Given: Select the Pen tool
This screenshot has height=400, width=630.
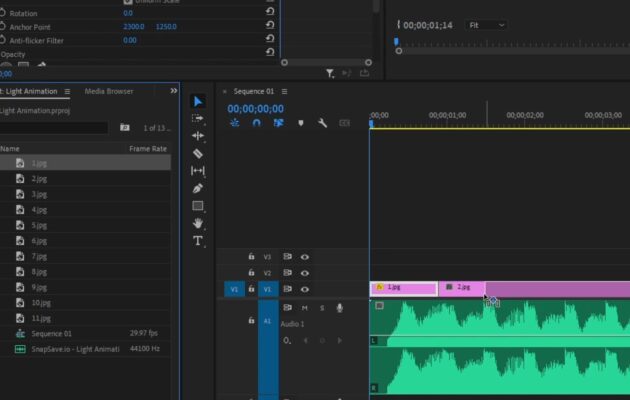Looking at the screenshot, I should 198,188.
